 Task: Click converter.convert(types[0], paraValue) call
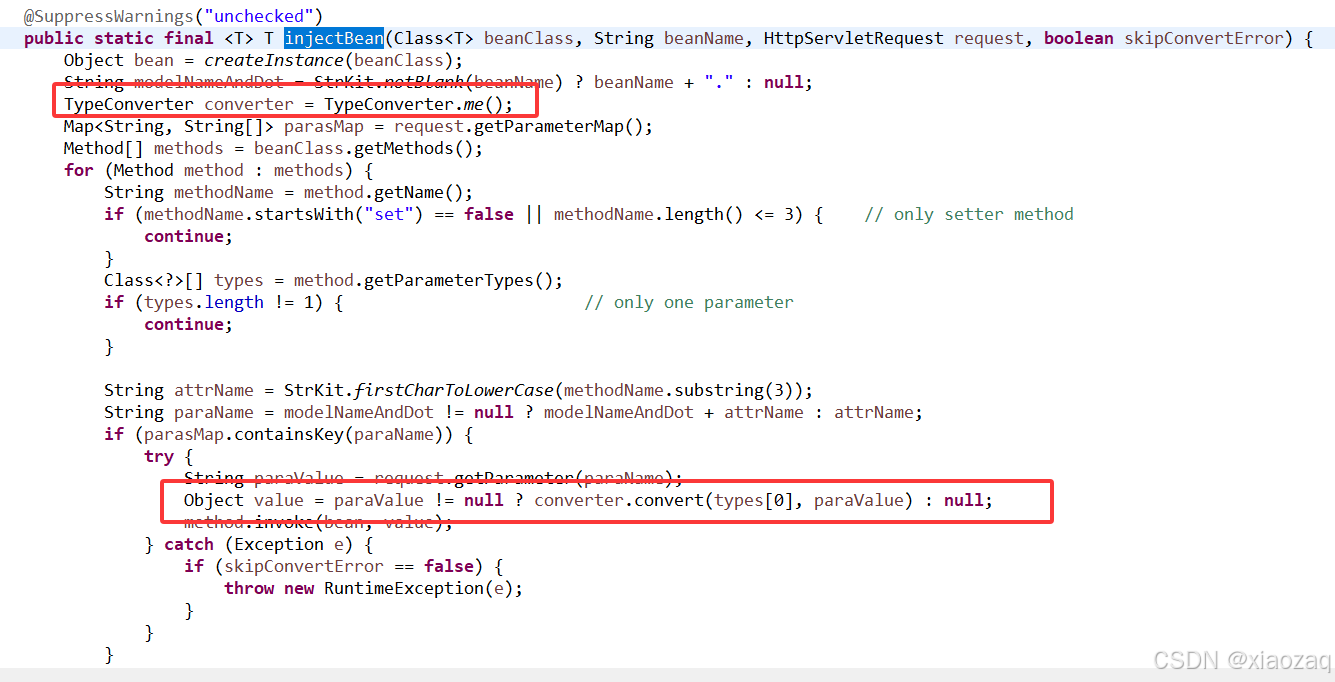723,500
